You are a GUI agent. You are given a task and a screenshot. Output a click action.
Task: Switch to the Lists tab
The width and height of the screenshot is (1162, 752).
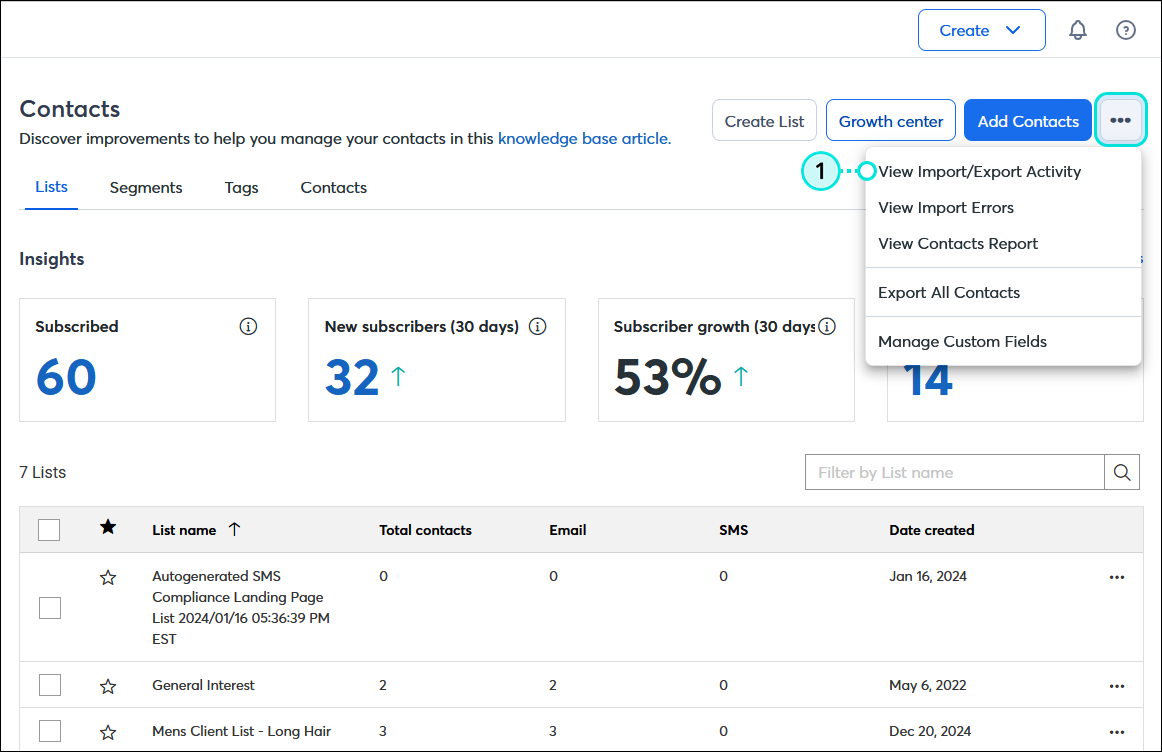[x=51, y=187]
